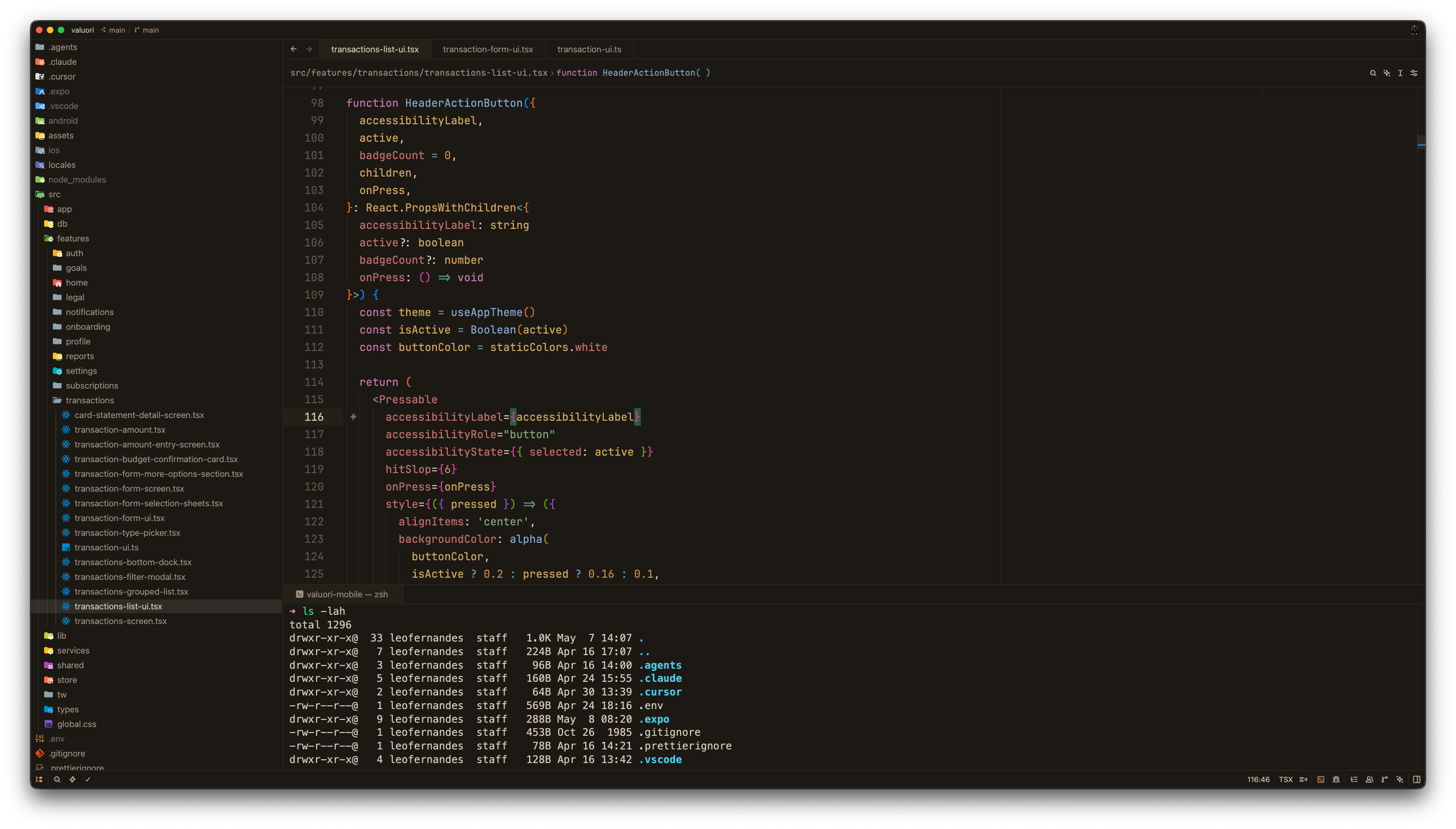
Task: Toggle selections cursor icon in editor toolbar
Action: 1400,73
